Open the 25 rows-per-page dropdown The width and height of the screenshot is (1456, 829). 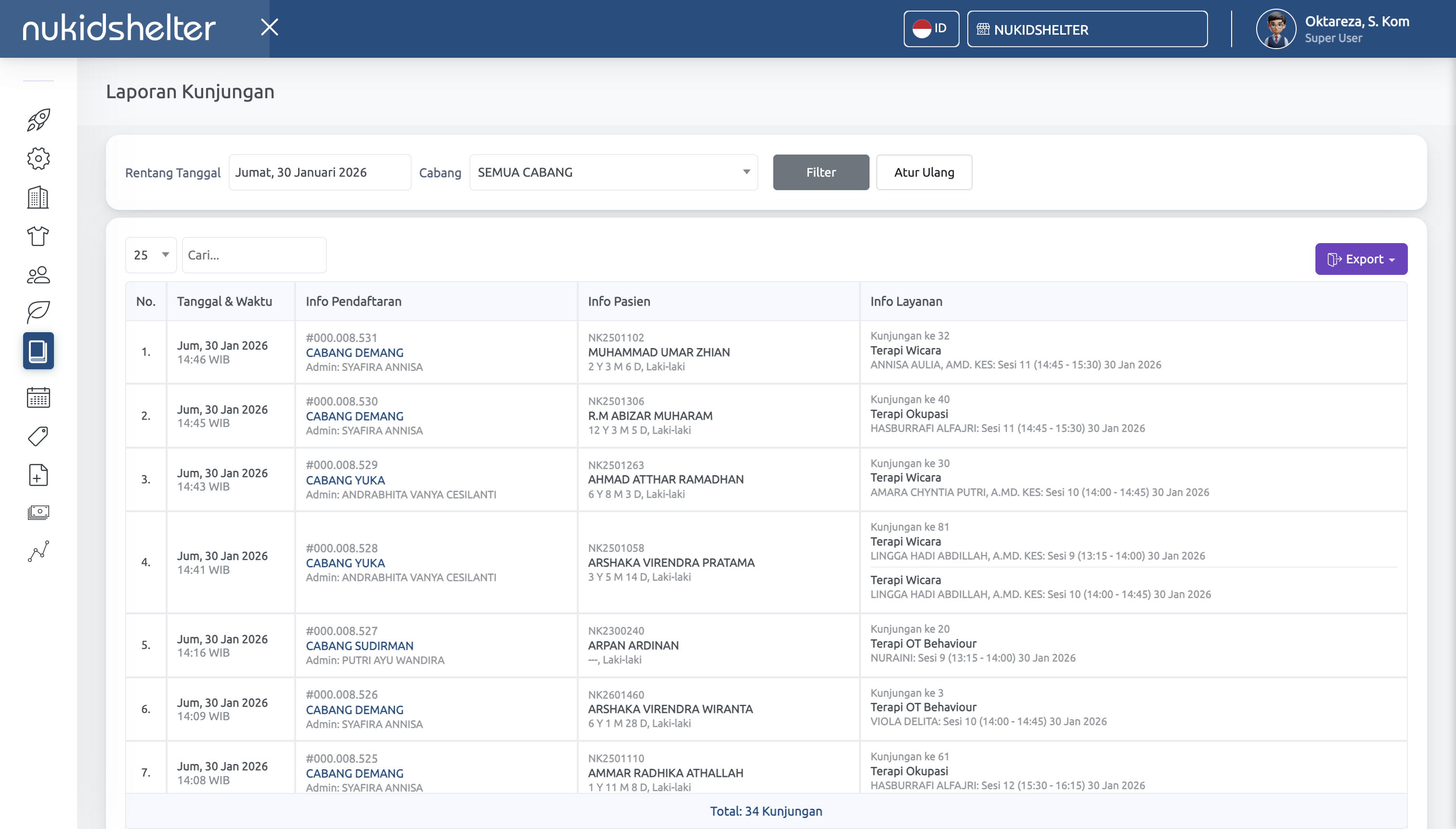click(x=151, y=255)
